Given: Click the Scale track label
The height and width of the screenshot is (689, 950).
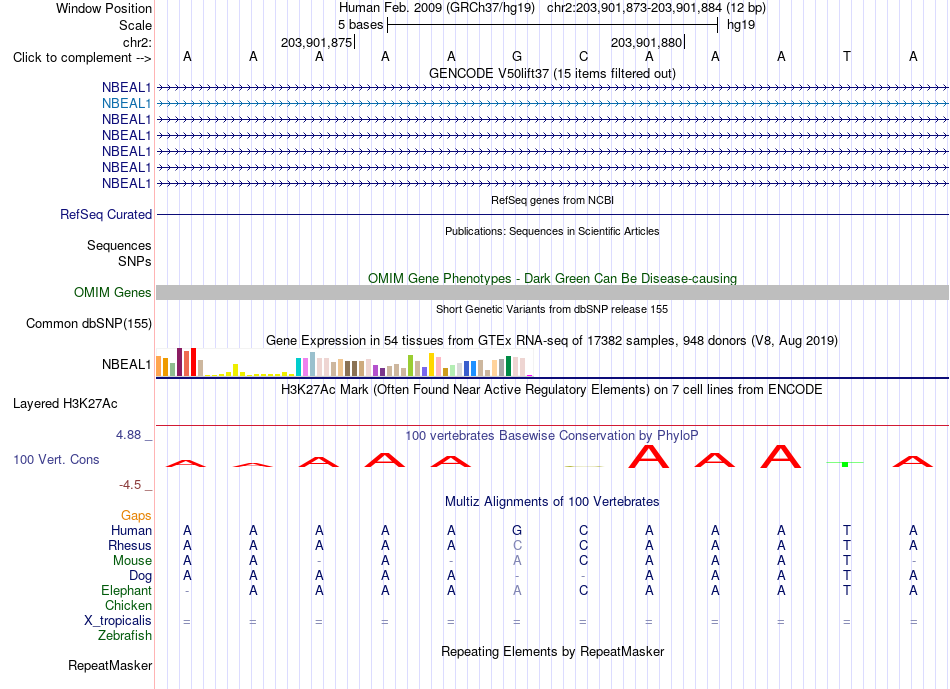Looking at the screenshot, I should point(135,25).
